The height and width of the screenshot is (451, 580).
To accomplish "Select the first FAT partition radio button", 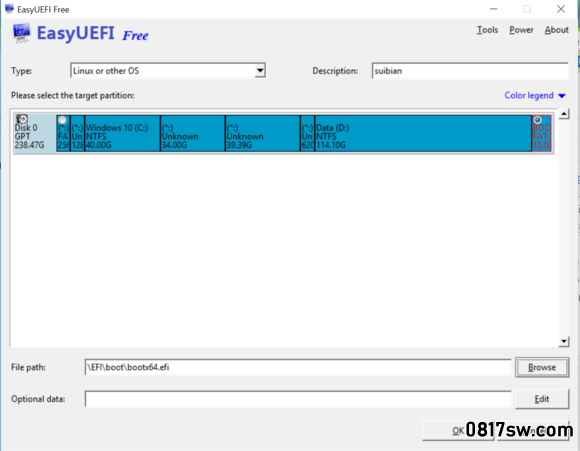I will [62, 120].
